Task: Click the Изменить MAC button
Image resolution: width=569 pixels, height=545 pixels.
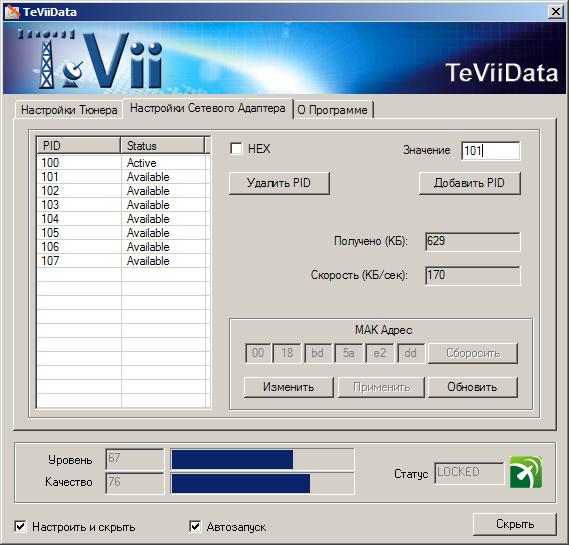Action: tap(288, 387)
